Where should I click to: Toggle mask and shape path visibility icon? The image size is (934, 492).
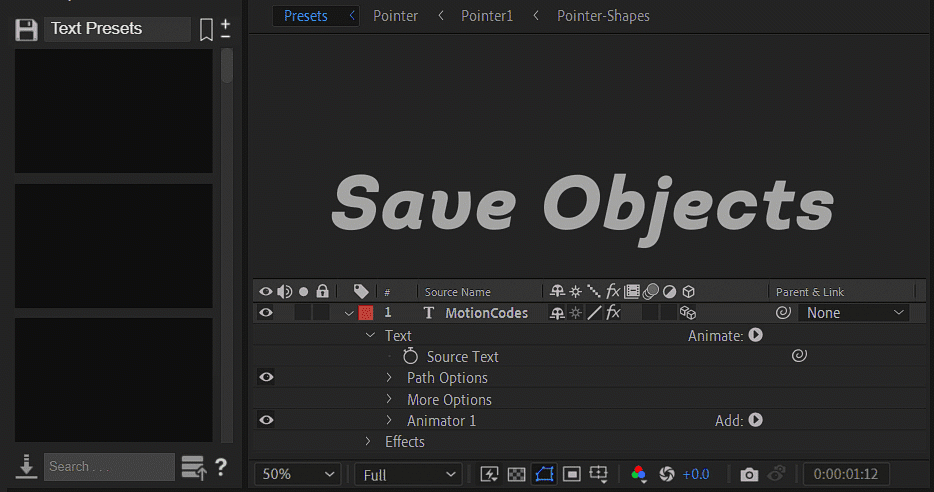pyautogui.click(x=544, y=474)
